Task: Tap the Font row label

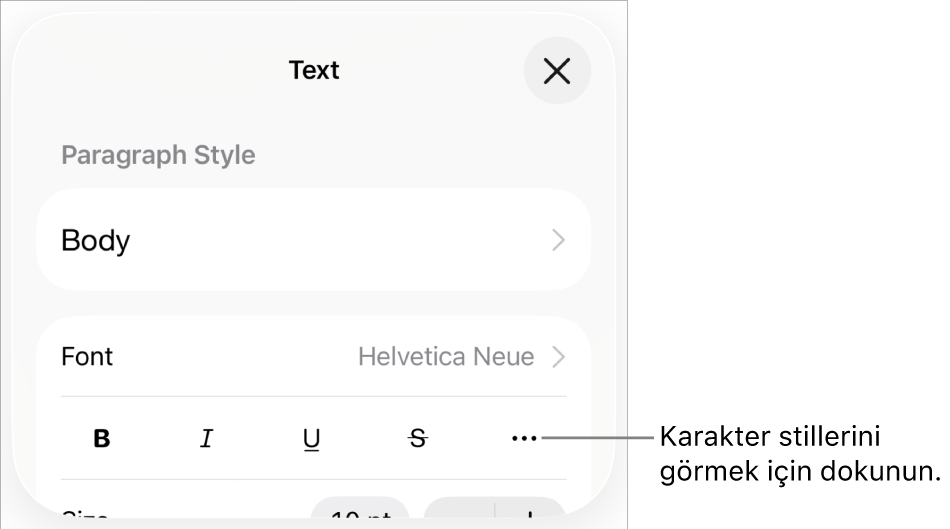Action: coord(88,357)
